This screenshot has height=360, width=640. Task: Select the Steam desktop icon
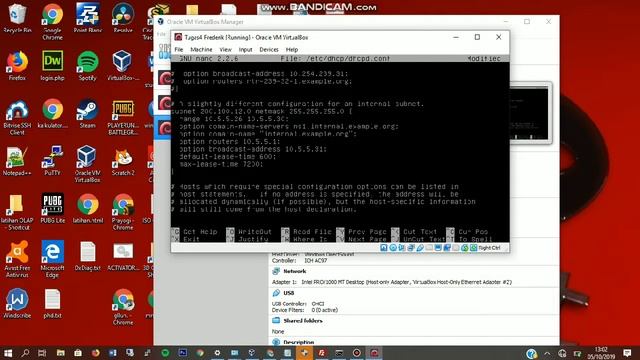[88, 113]
